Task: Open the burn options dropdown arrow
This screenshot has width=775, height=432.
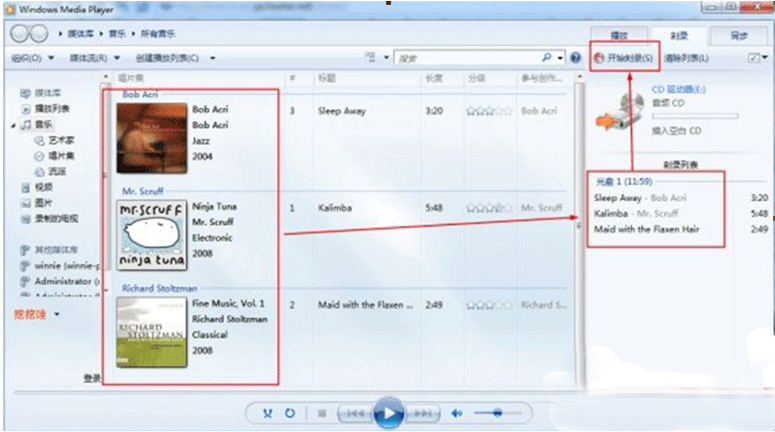Action: click(x=765, y=58)
